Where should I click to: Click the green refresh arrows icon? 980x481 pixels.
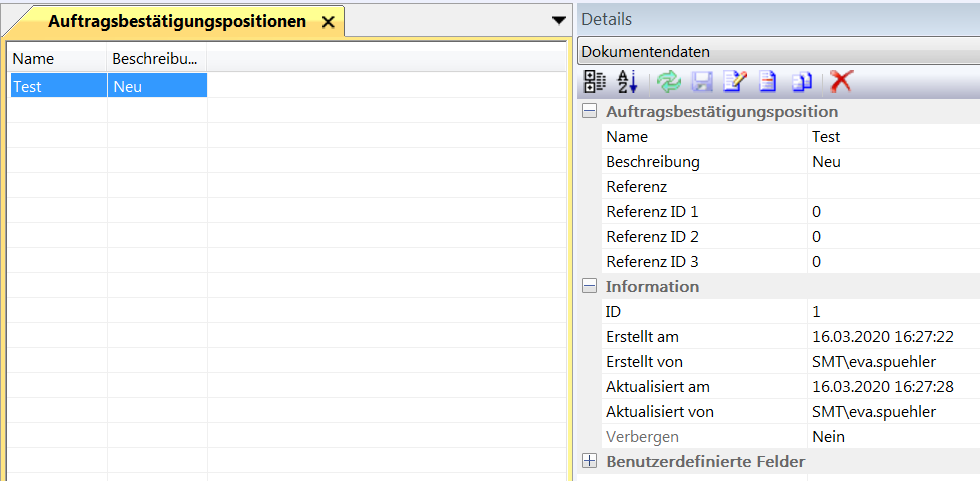668,82
